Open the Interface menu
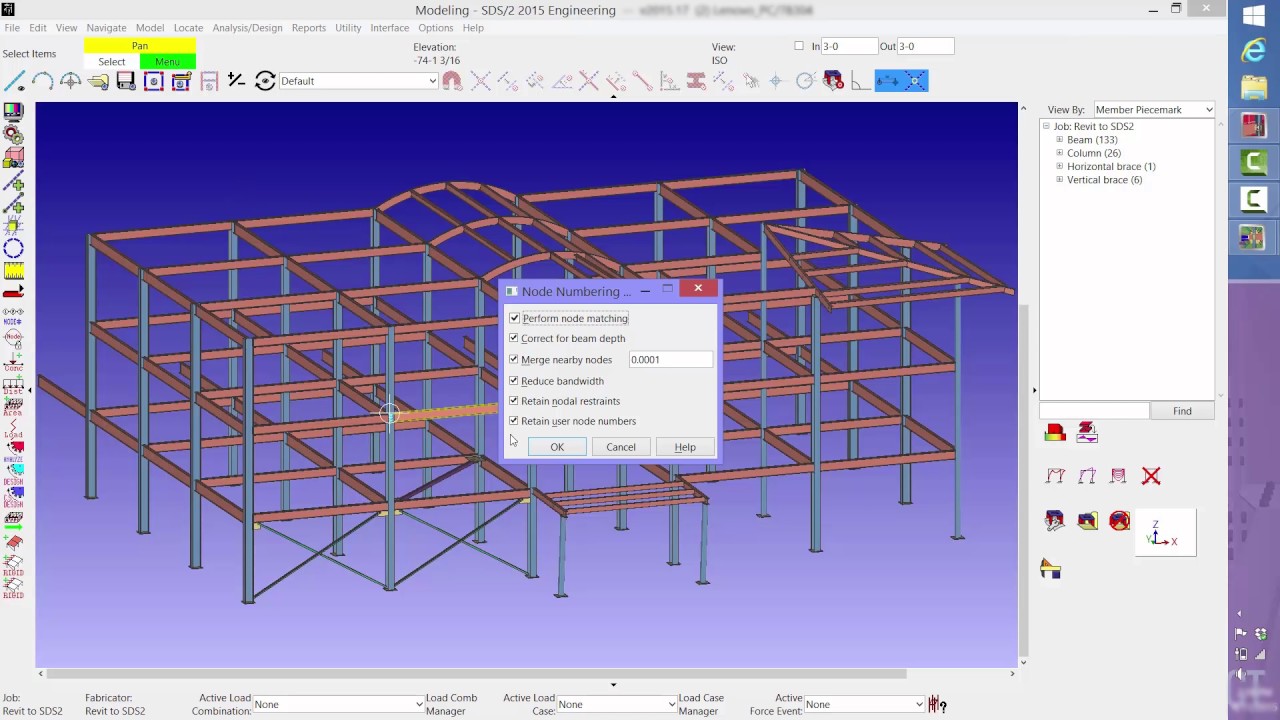This screenshot has height=720, width=1280. [389, 28]
